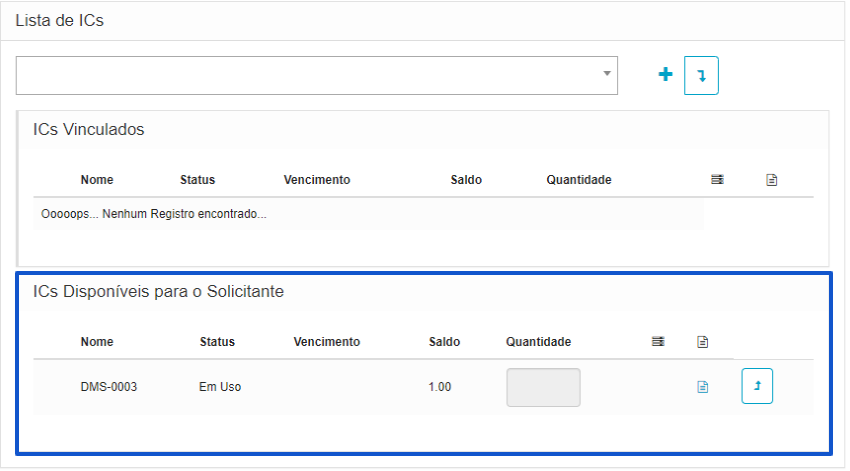This screenshot has width=850, height=471.
Task: Click Nome header in ICs Disponíveis
Action: tap(97, 342)
